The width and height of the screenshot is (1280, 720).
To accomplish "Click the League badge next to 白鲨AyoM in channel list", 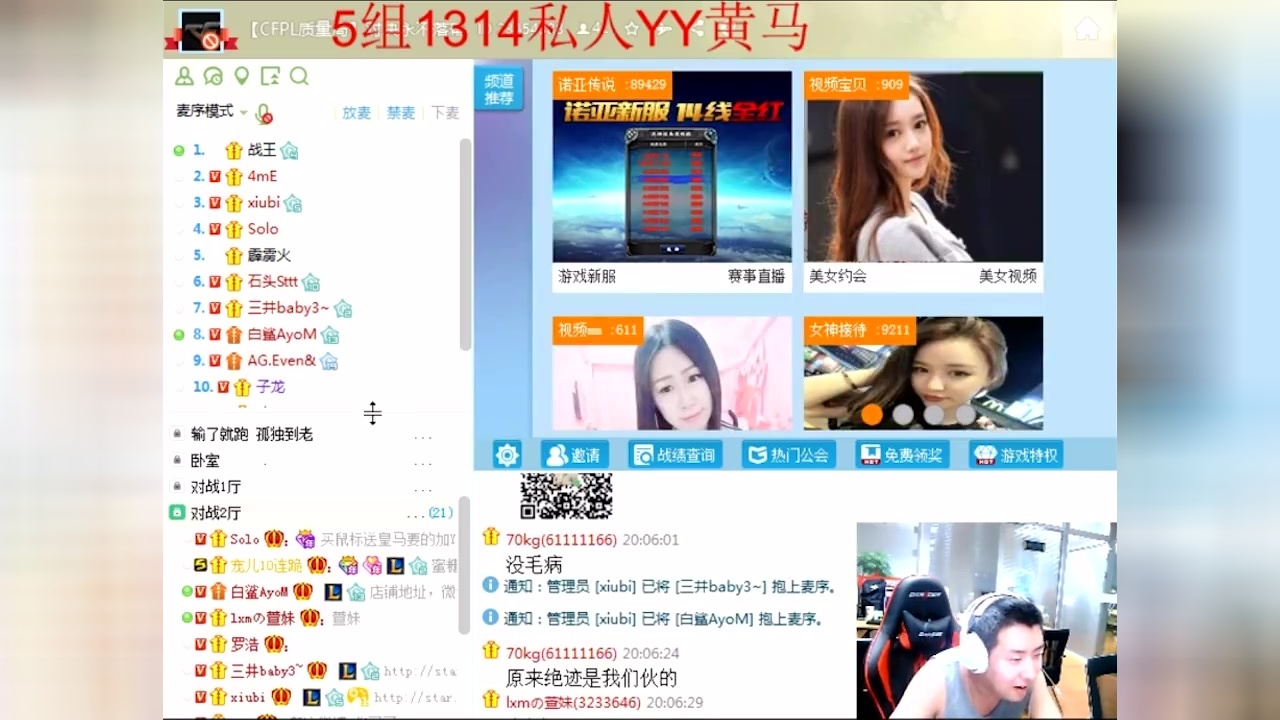I will tap(333, 592).
